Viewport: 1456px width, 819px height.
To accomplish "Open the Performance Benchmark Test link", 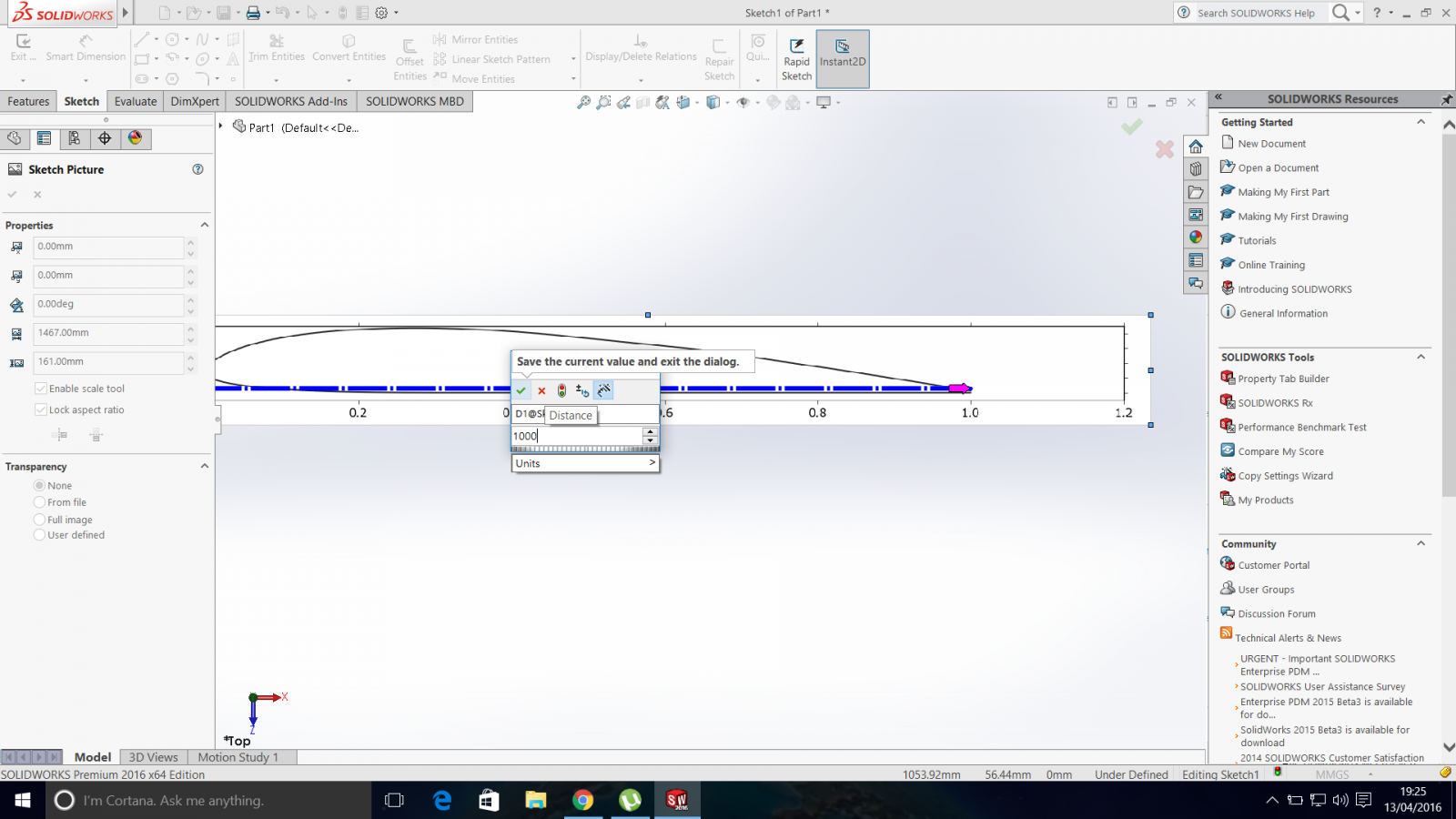I will pyautogui.click(x=1302, y=428).
